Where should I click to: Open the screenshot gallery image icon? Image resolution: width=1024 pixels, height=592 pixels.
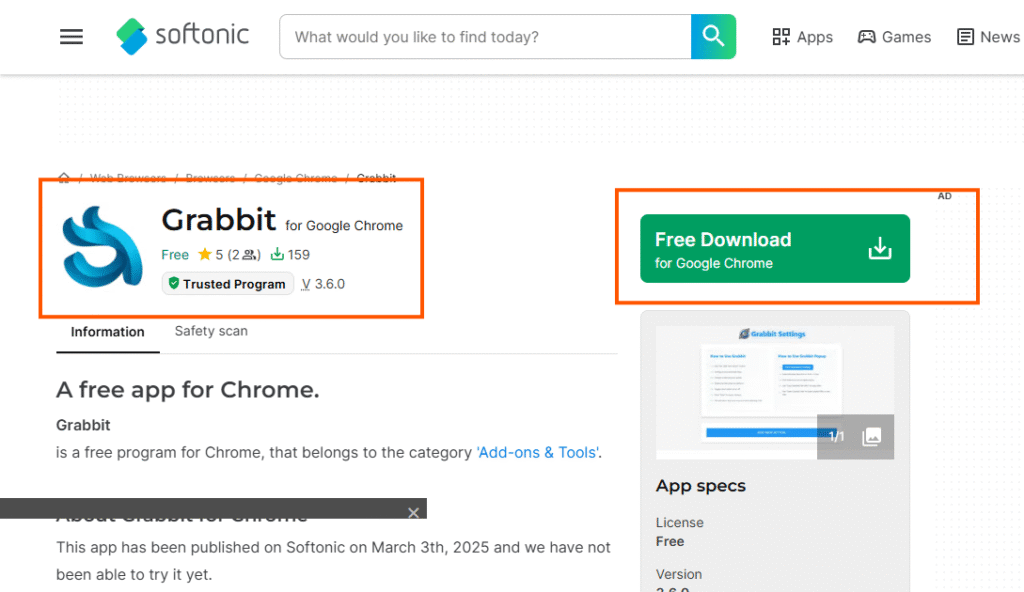coord(871,436)
